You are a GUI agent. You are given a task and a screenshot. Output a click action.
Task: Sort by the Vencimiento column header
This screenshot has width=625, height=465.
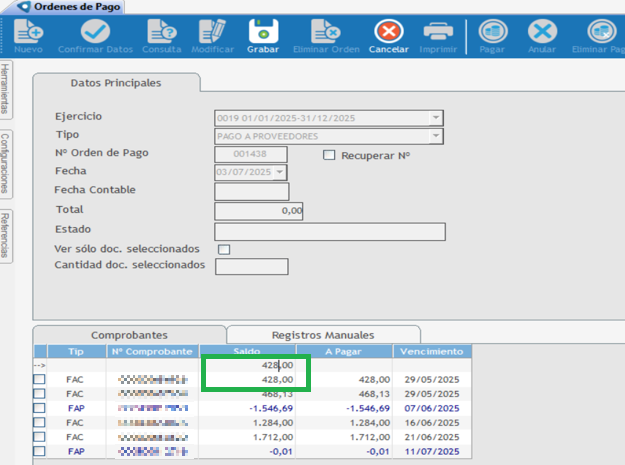coord(431,352)
